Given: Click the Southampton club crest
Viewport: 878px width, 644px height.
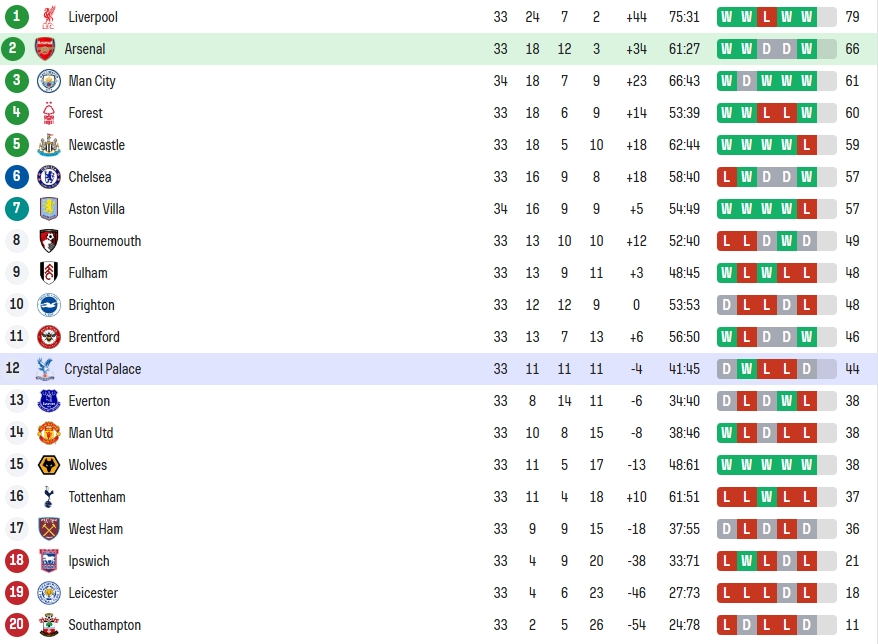Looking at the screenshot, I should tap(49, 625).
